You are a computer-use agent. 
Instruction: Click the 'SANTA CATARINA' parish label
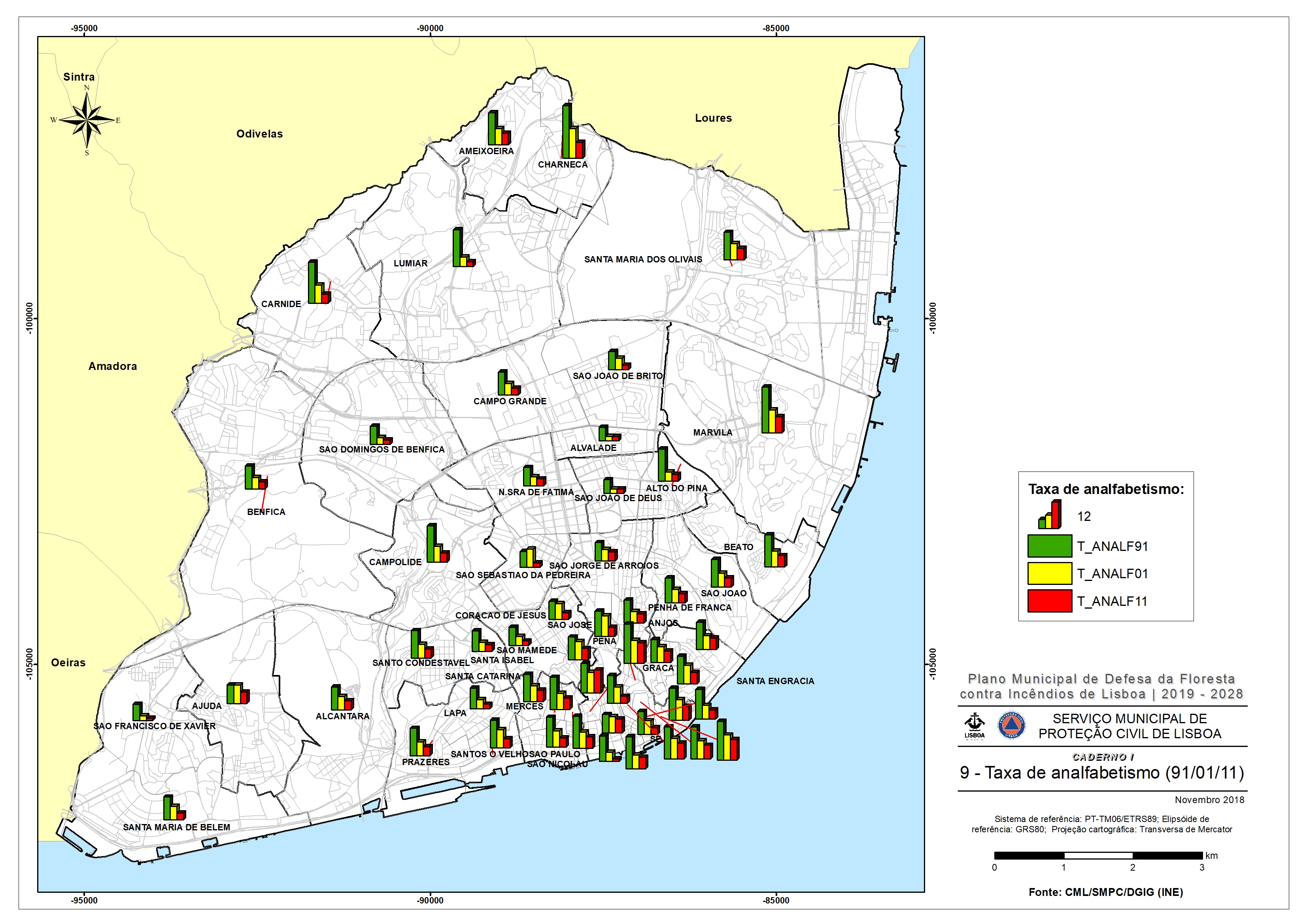point(483,677)
